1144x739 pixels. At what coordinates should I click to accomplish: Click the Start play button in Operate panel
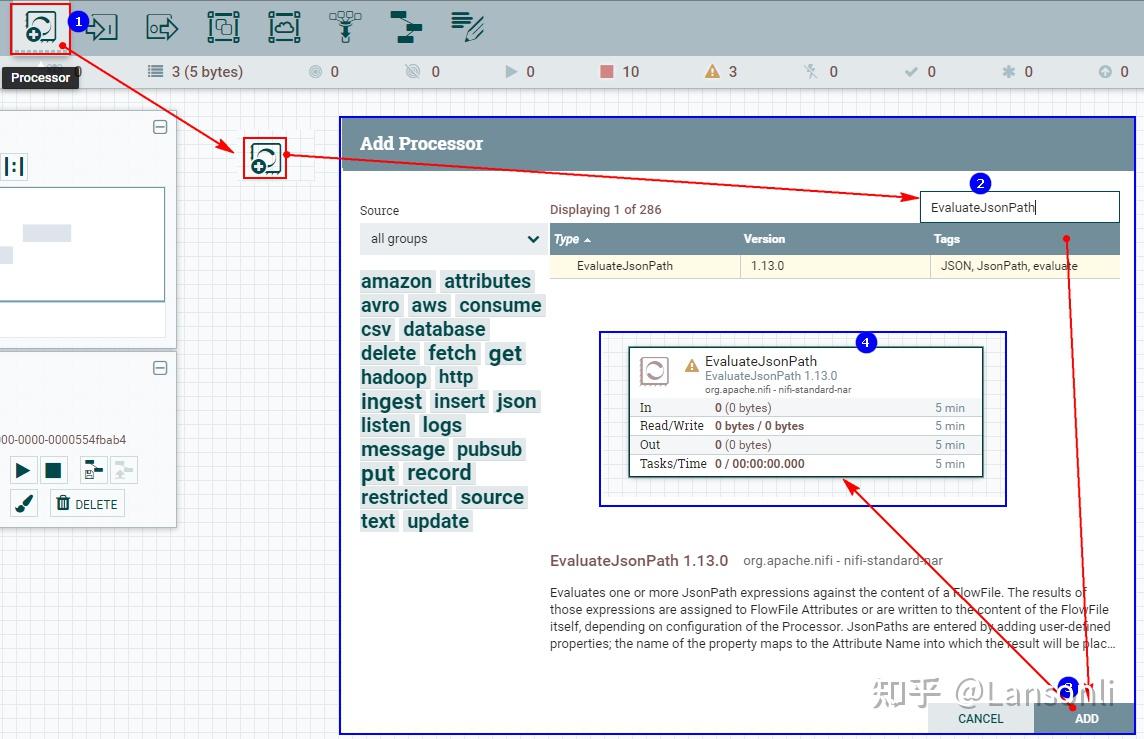coord(23,471)
